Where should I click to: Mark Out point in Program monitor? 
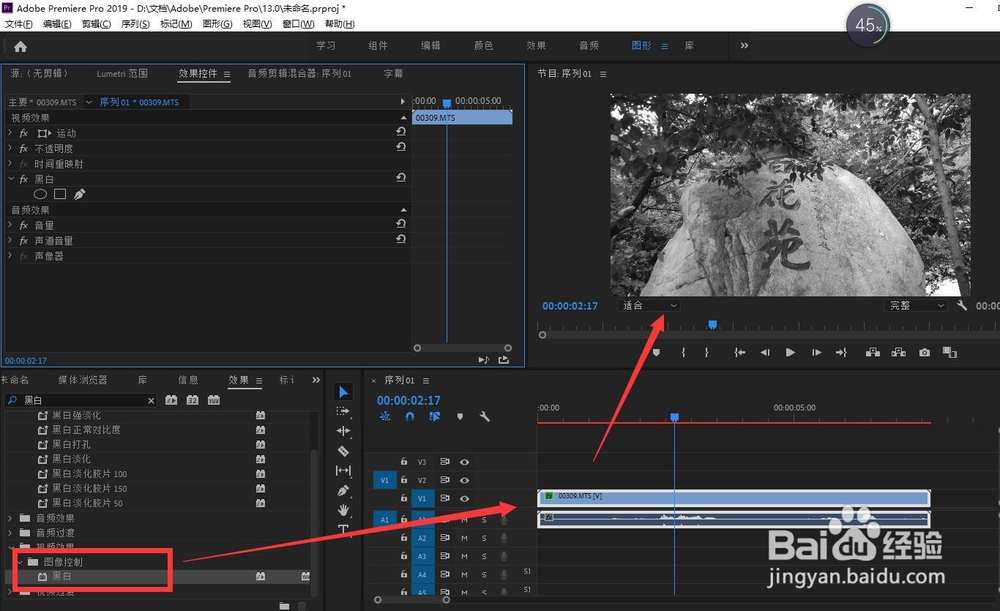(x=707, y=352)
